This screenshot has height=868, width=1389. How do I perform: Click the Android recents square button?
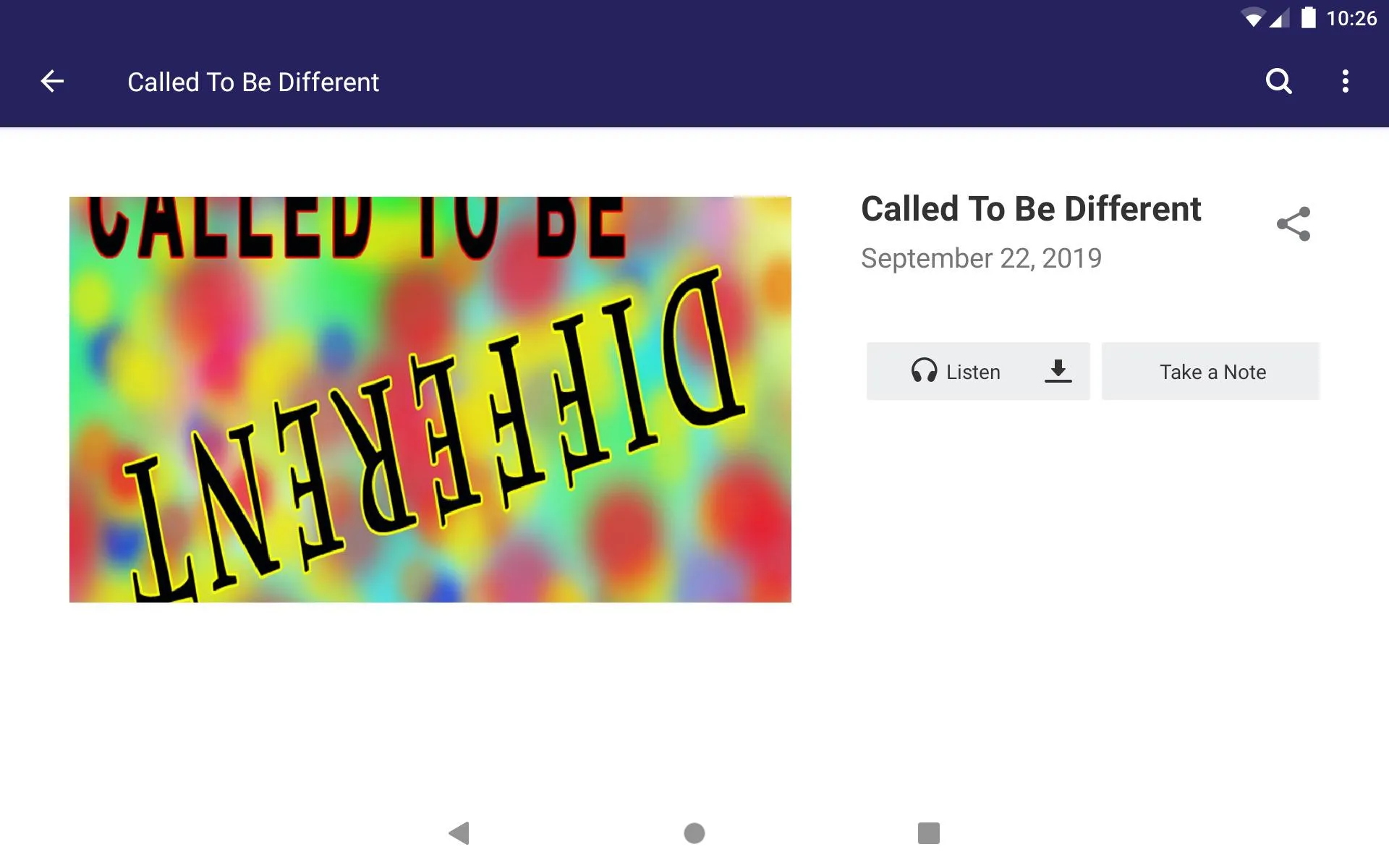pyautogui.click(x=927, y=832)
